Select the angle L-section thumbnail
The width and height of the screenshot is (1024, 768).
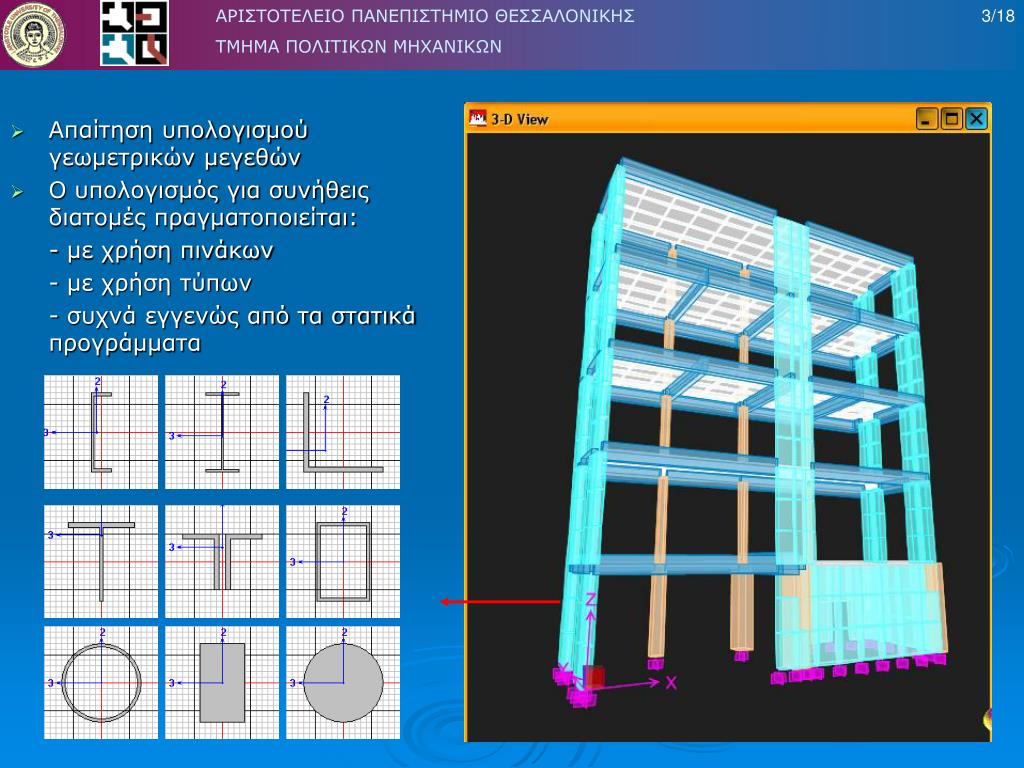tap(343, 432)
